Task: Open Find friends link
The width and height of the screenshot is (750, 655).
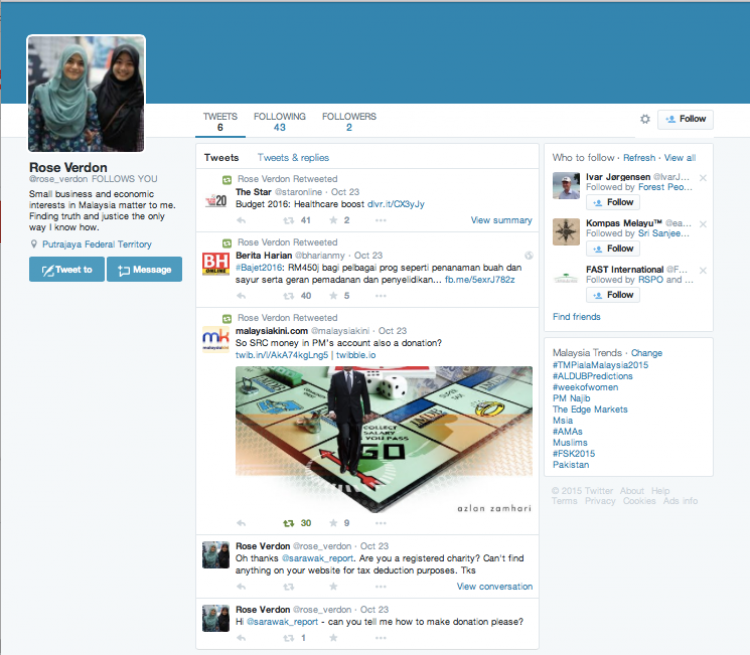Action: pos(576,317)
